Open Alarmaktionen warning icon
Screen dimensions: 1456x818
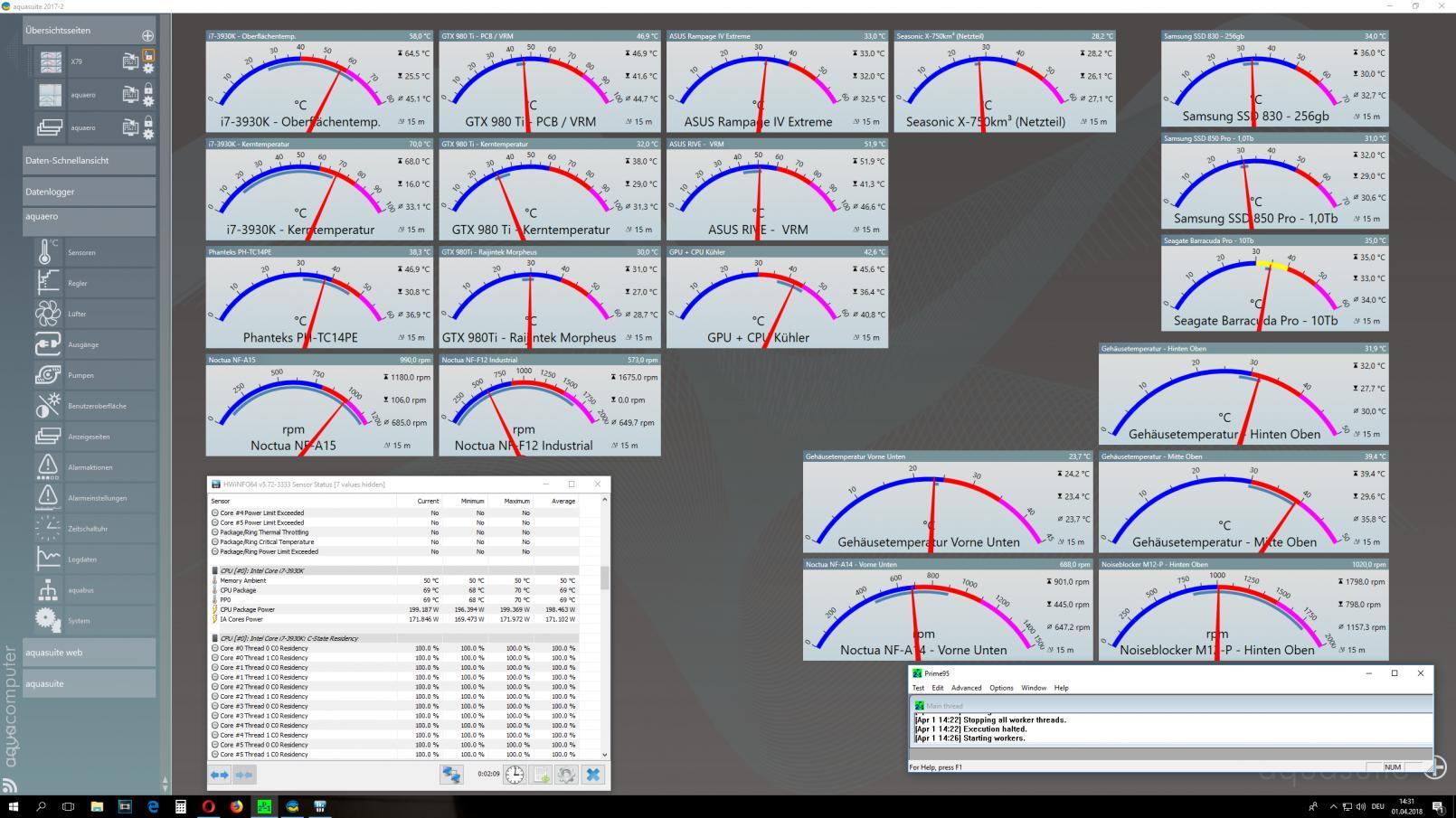pos(47,467)
